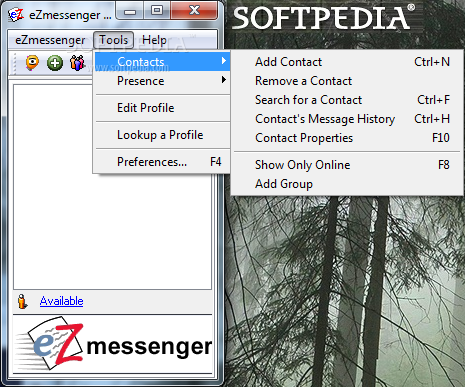Choose Lookup a Profile
The width and height of the screenshot is (465, 387).
[162, 135]
